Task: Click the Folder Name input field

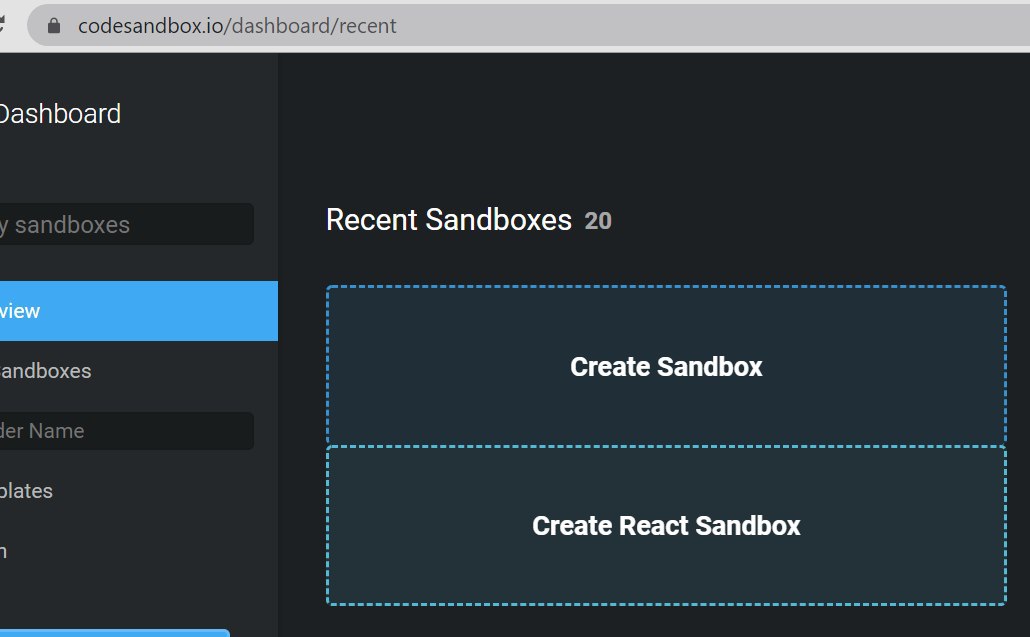Action: point(127,431)
